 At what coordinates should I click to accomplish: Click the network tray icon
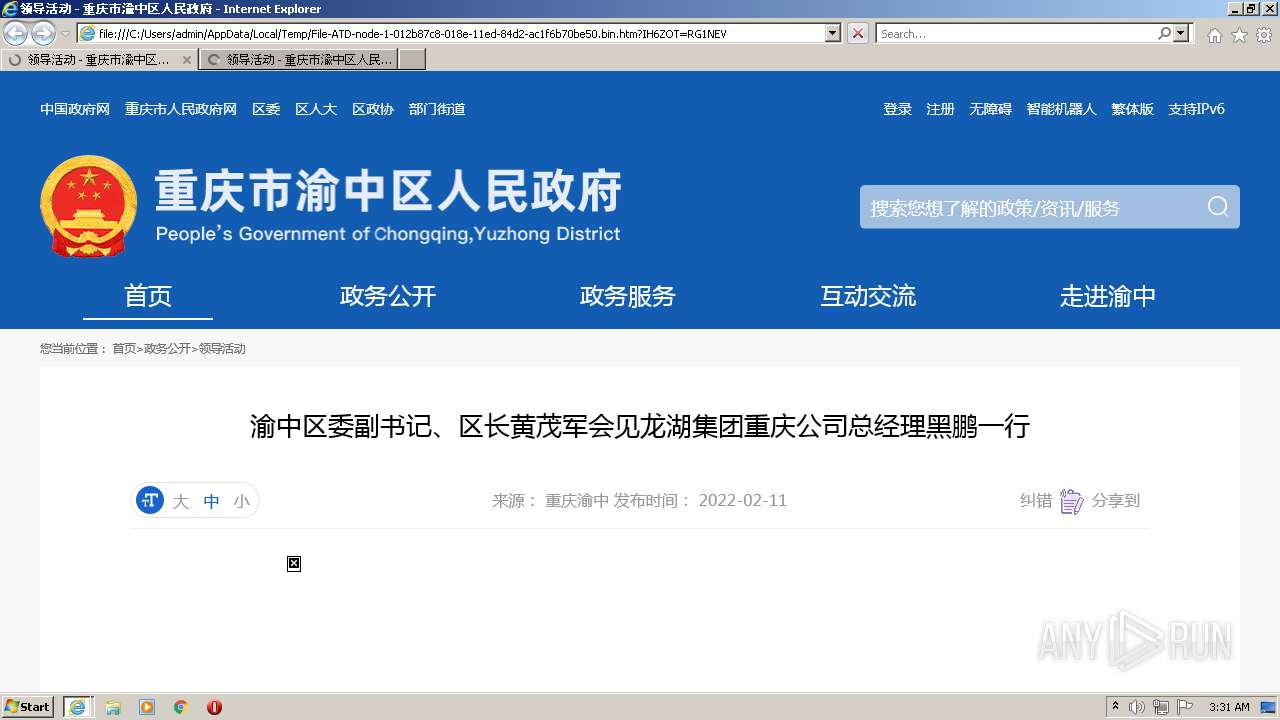click(x=1161, y=707)
